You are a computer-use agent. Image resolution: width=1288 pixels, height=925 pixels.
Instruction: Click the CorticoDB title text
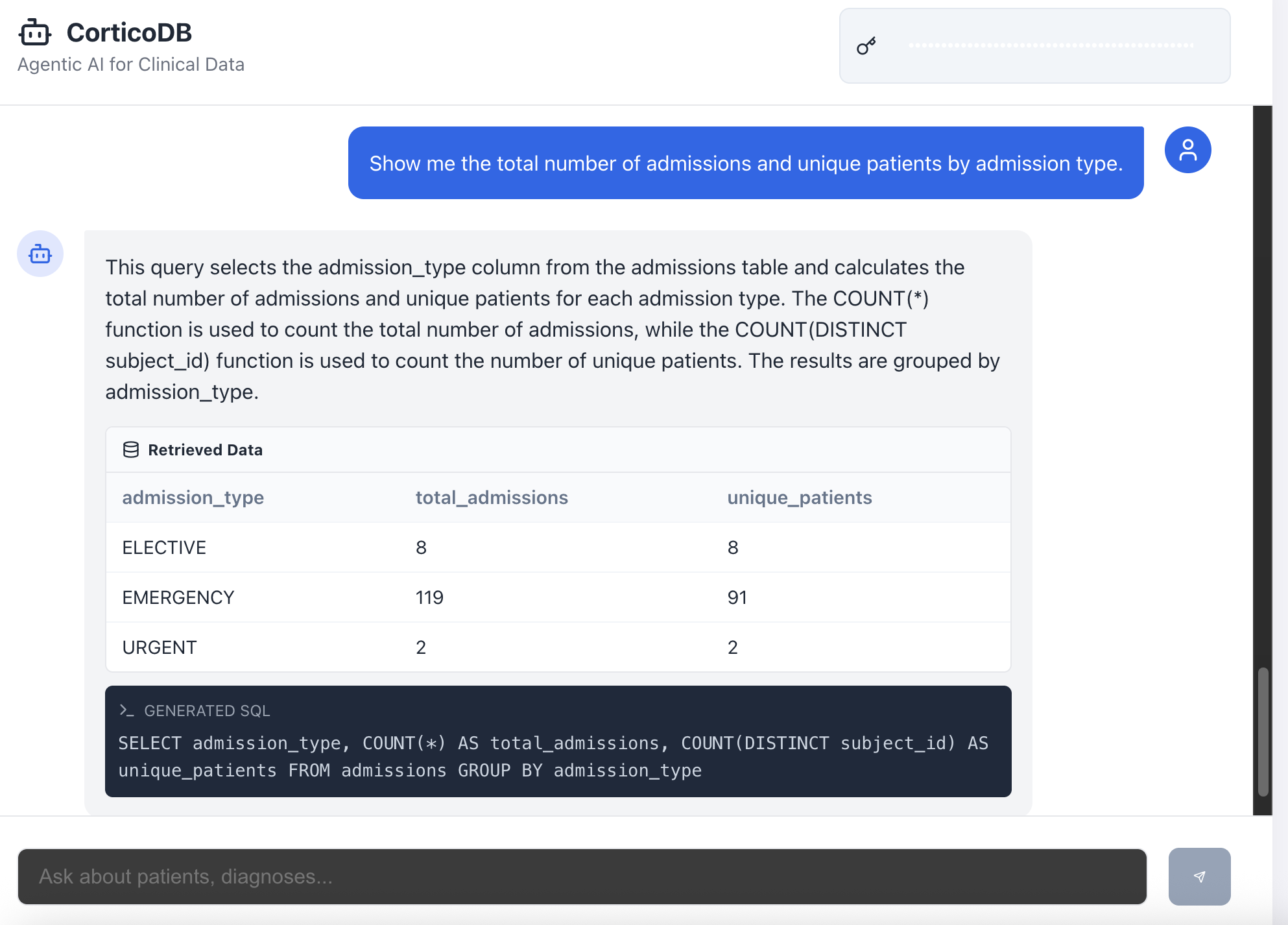(x=129, y=32)
